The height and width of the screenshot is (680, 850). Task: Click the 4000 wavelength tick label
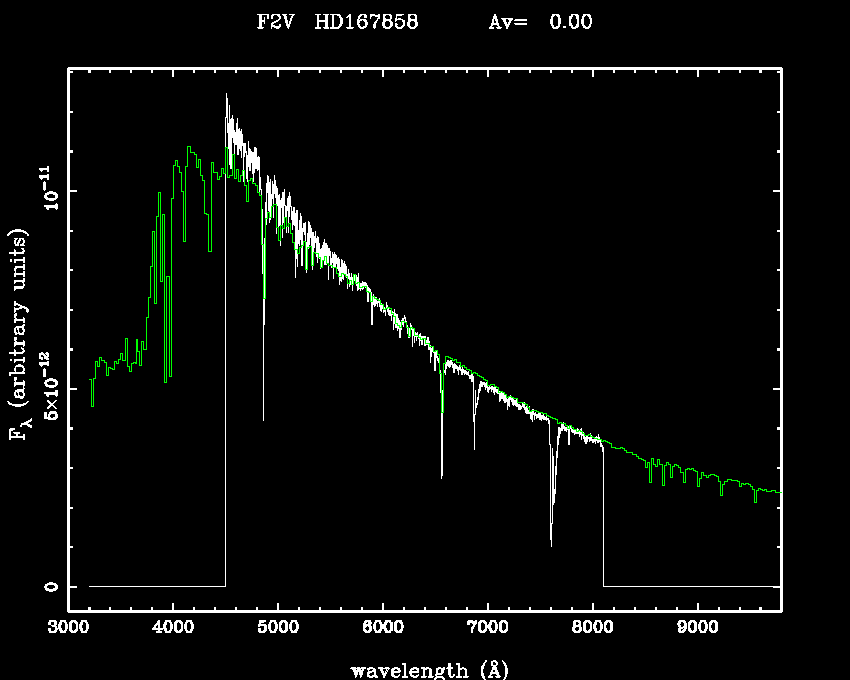tap(173, 629)
